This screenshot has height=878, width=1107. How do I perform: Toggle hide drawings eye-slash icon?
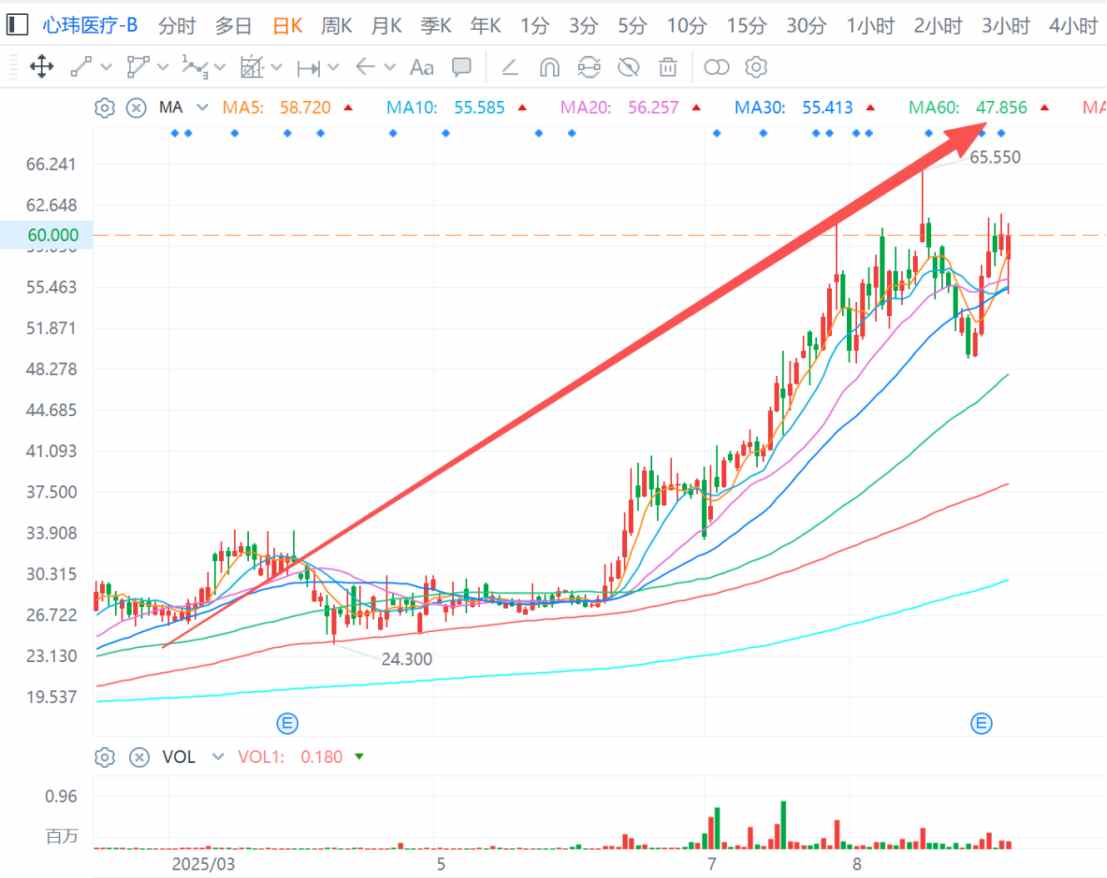pyautogui.click(x=628, y=67)
